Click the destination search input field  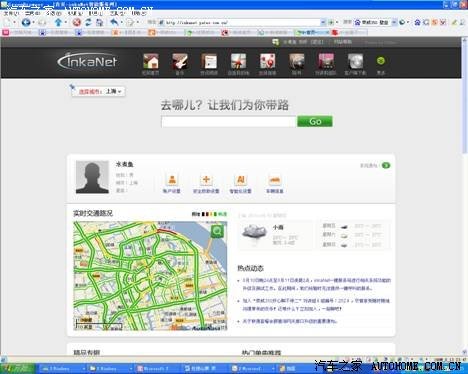(x=229, y=122)
